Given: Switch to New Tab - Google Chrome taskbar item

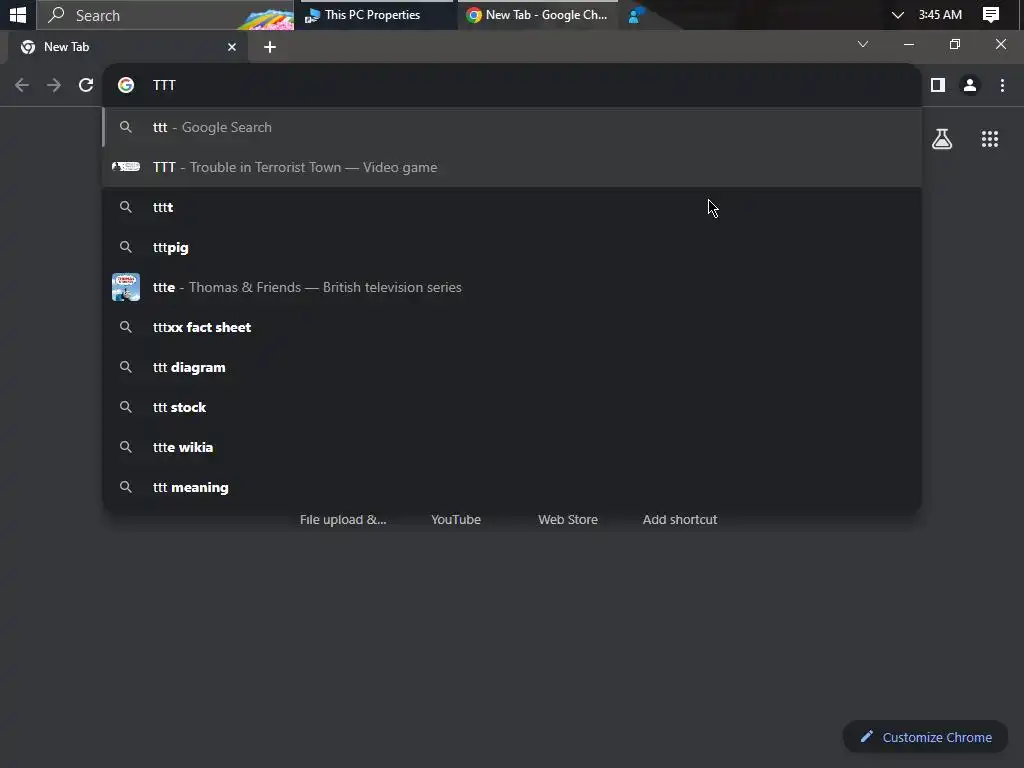Looking at the screenshot, I should (x=537, y=15).
